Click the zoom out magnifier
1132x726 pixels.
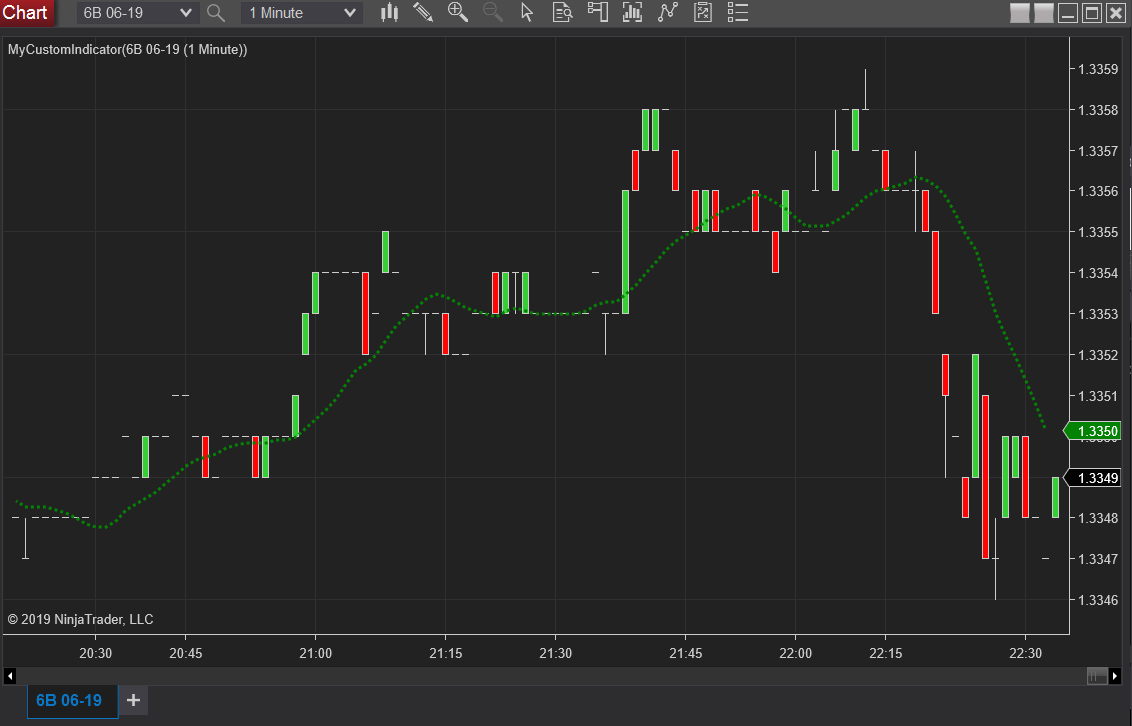pos(492,12)
